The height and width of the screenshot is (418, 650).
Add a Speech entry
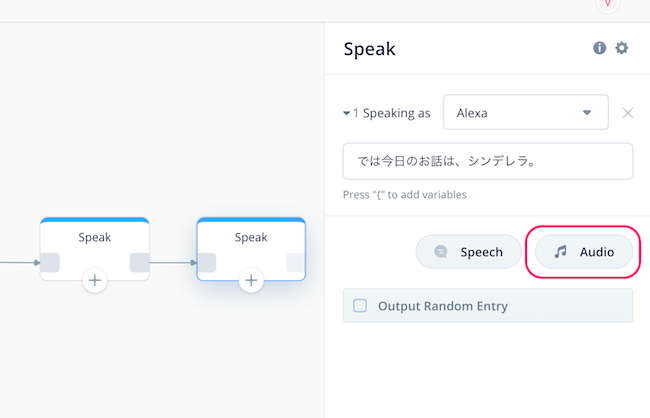pyautogui.click(x=468, y=252)
